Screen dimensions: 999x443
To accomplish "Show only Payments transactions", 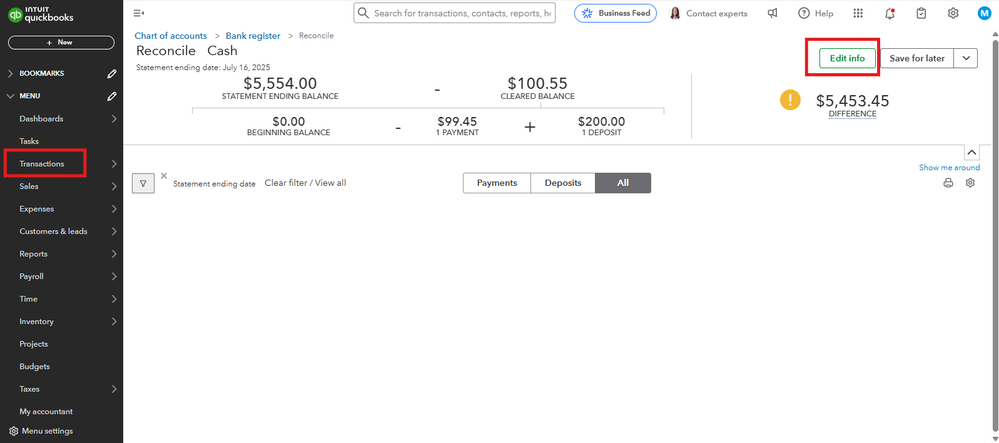I will pos(497,183).
